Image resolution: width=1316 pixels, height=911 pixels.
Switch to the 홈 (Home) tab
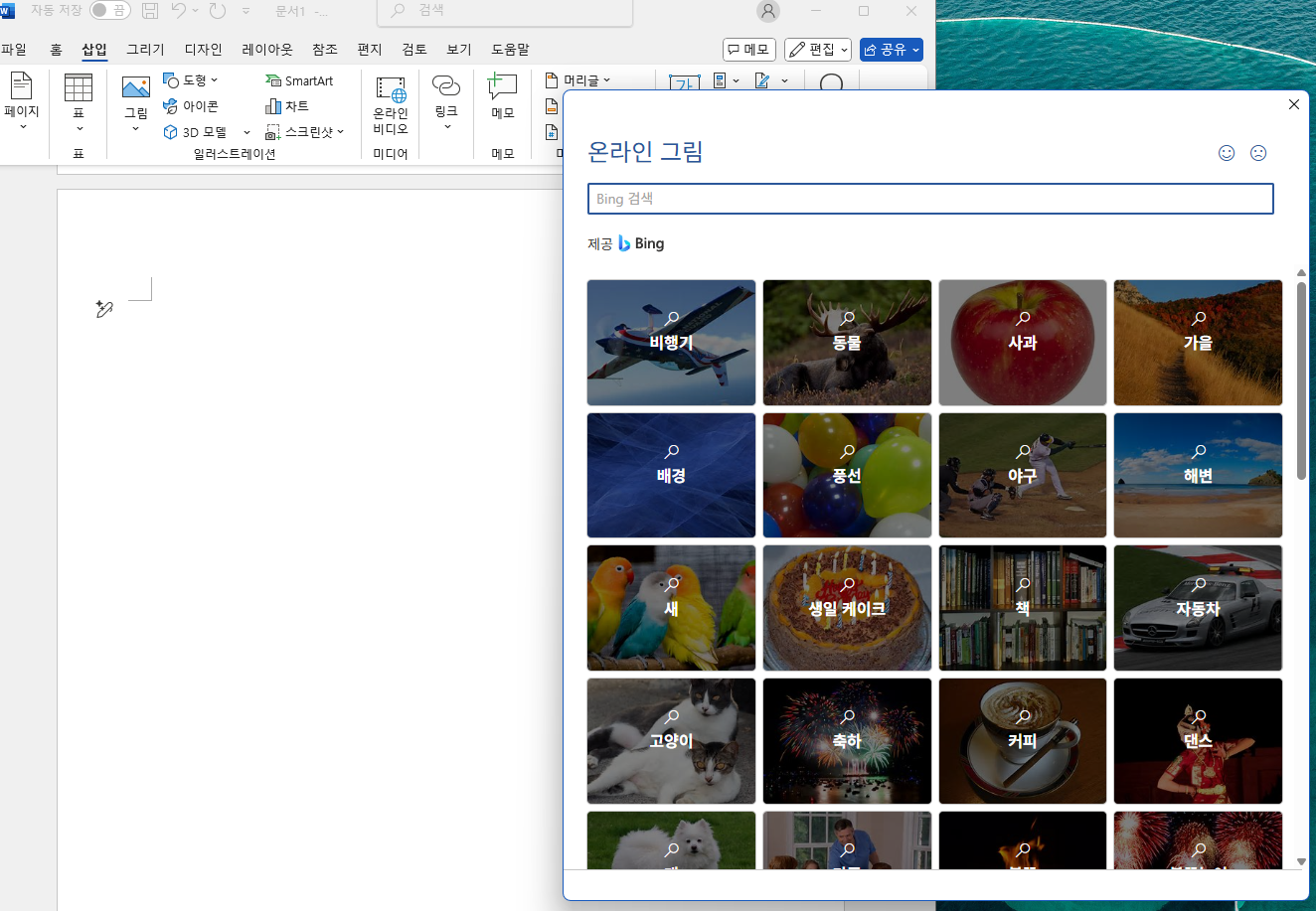[56, 49]
